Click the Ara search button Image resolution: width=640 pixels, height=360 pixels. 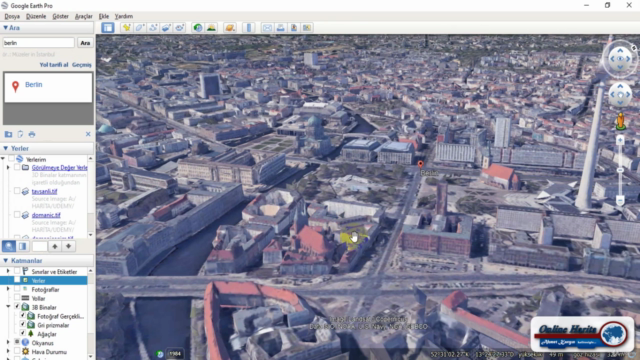(x=85, y=43)
